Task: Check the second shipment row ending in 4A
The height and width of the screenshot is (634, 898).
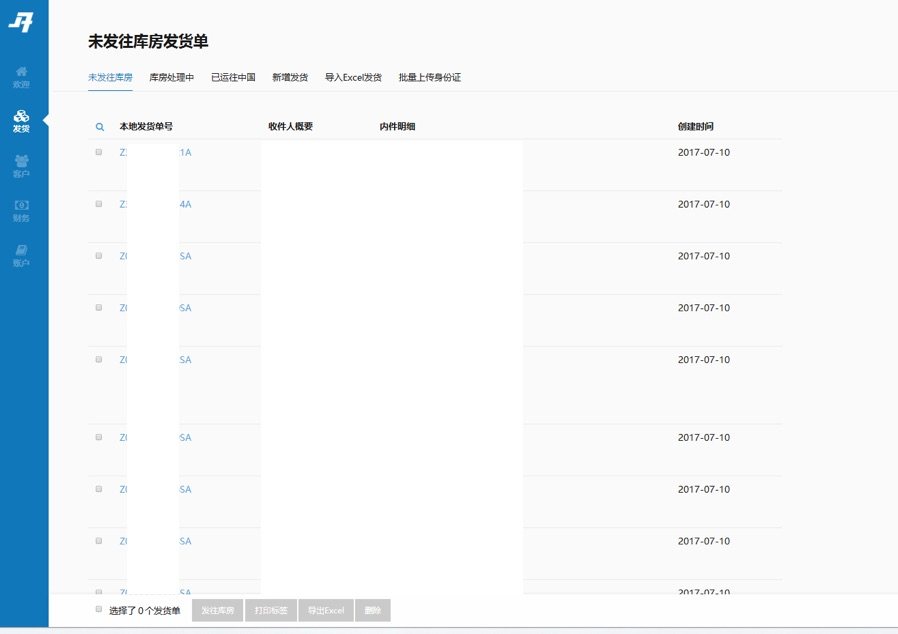Action: [98, 204]
